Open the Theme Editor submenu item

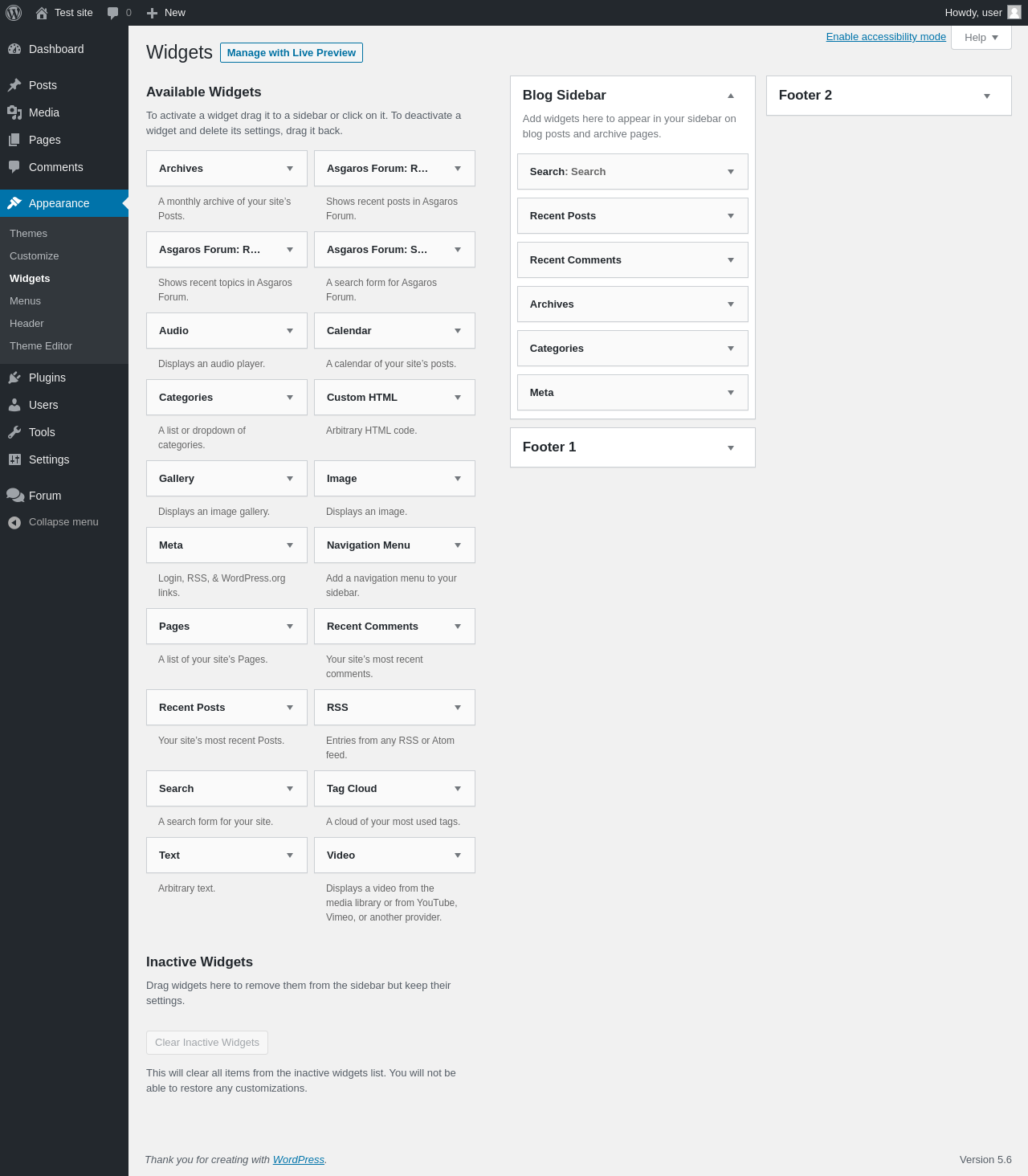pyautogui.click(x=64, y=346)
